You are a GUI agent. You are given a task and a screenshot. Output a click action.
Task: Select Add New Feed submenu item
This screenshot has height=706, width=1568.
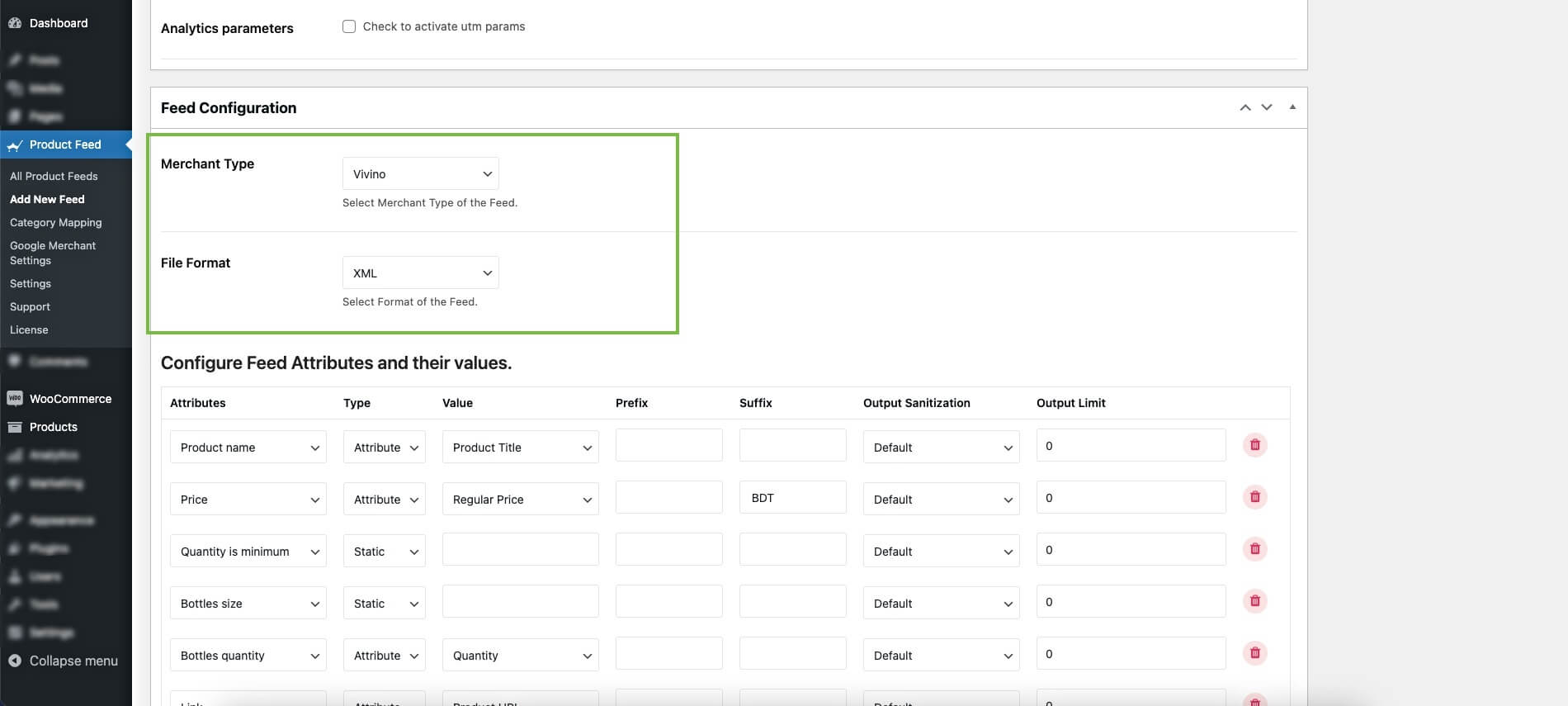pos(47,199)
